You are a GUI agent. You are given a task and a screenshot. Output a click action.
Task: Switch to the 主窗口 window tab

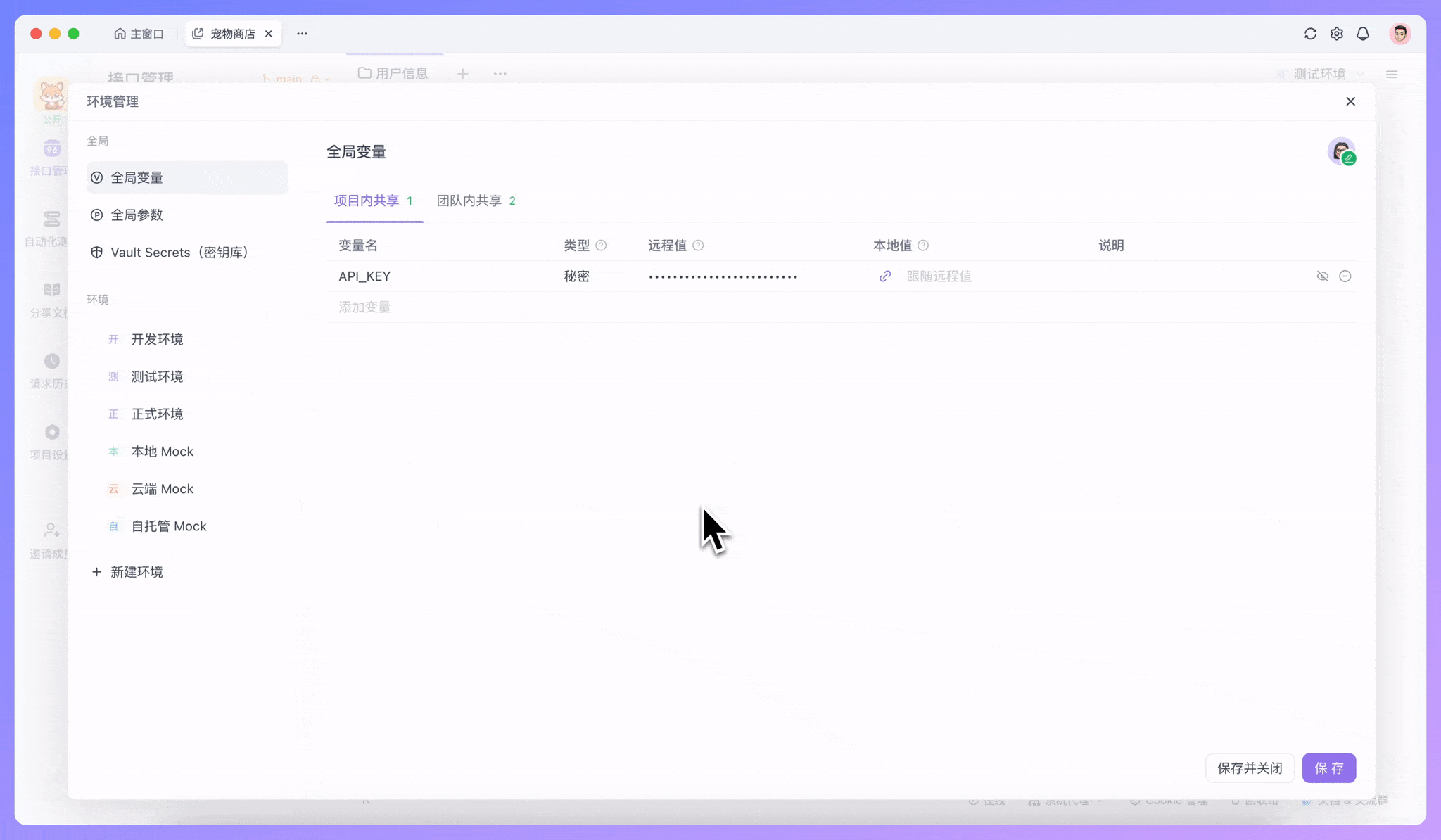click(139, 33)
